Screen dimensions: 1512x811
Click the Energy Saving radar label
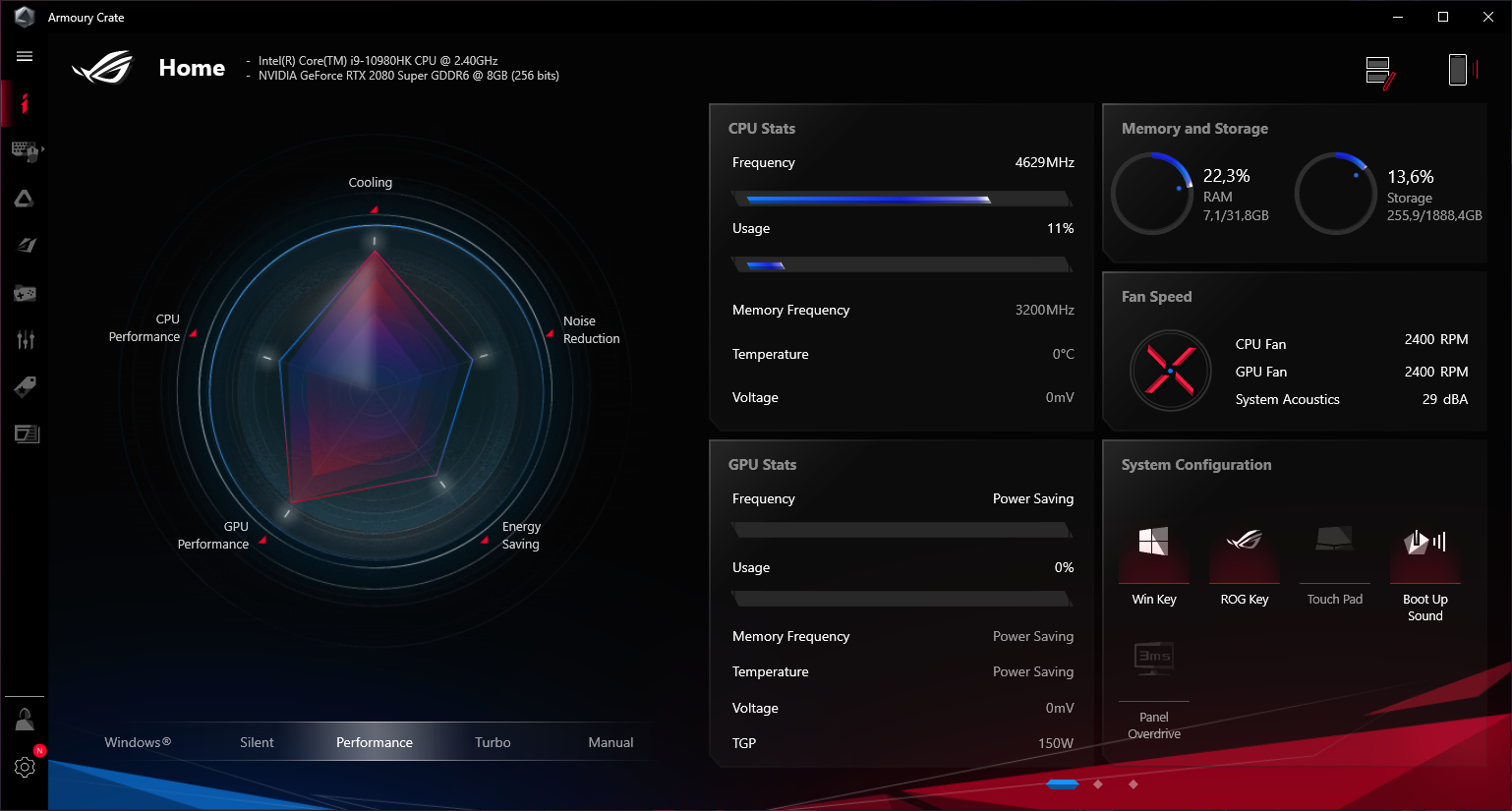tap(521, 536)
